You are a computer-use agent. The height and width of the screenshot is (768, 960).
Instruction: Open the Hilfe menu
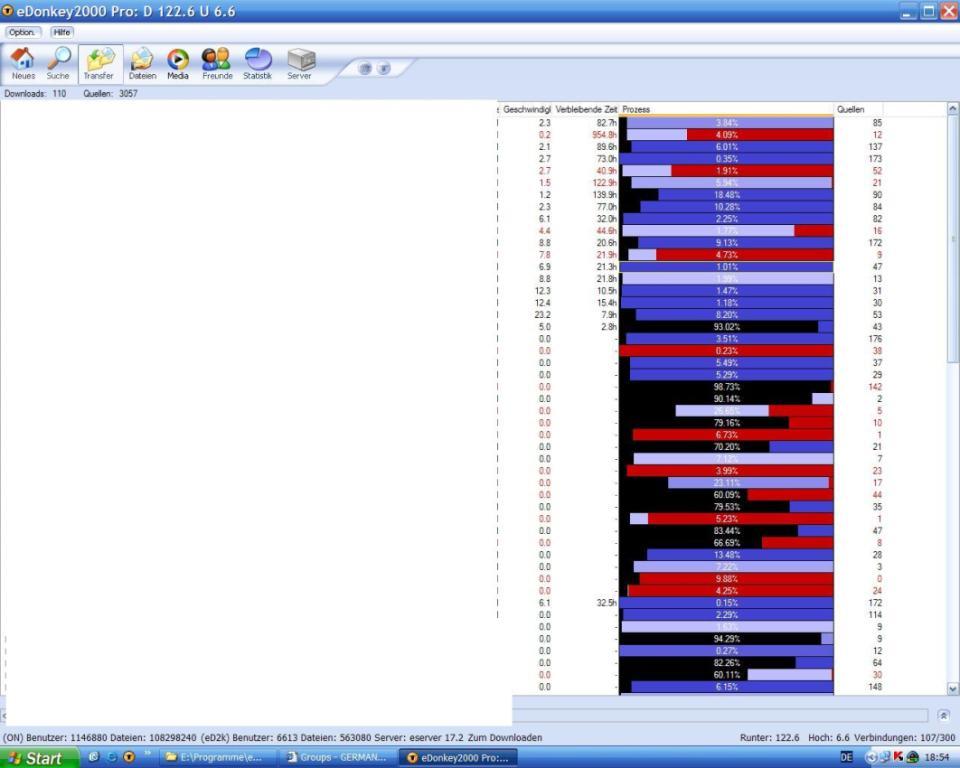[62, 32]
